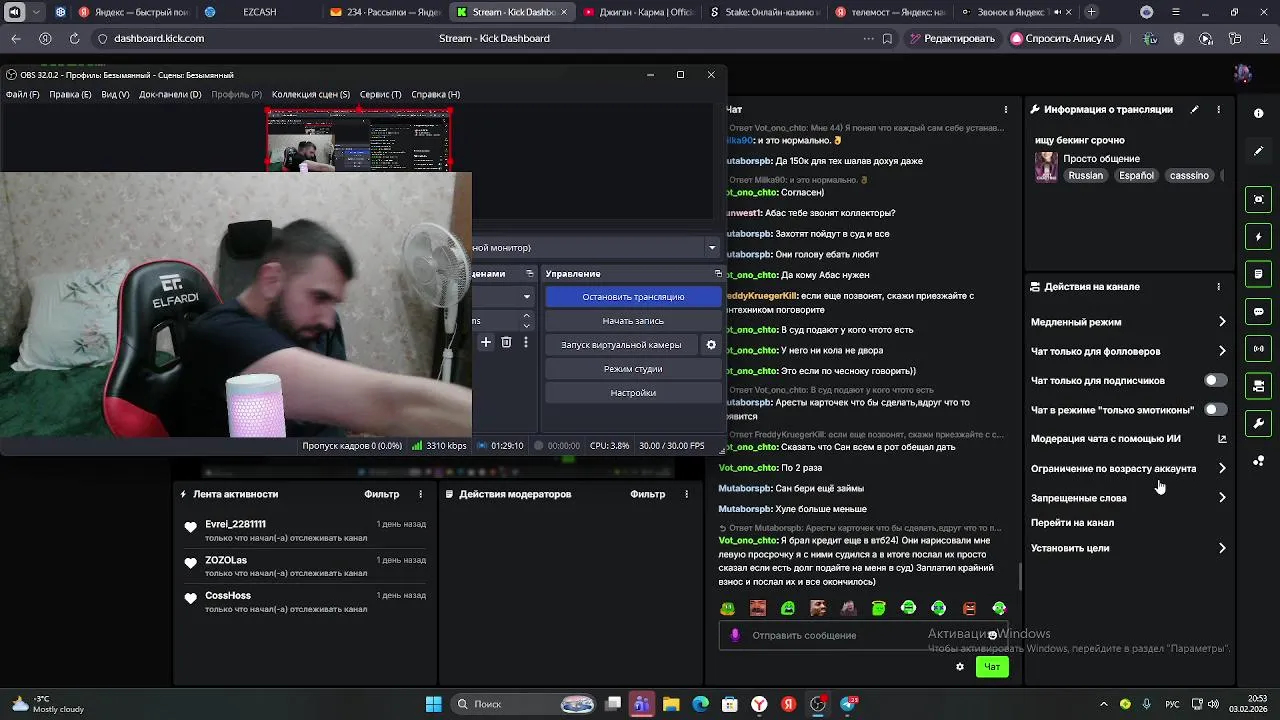The width and height of the screenshot is (1280, 720).
Task: Click Запуск виртуальной камеры in OBS
Action: [621, 345]
